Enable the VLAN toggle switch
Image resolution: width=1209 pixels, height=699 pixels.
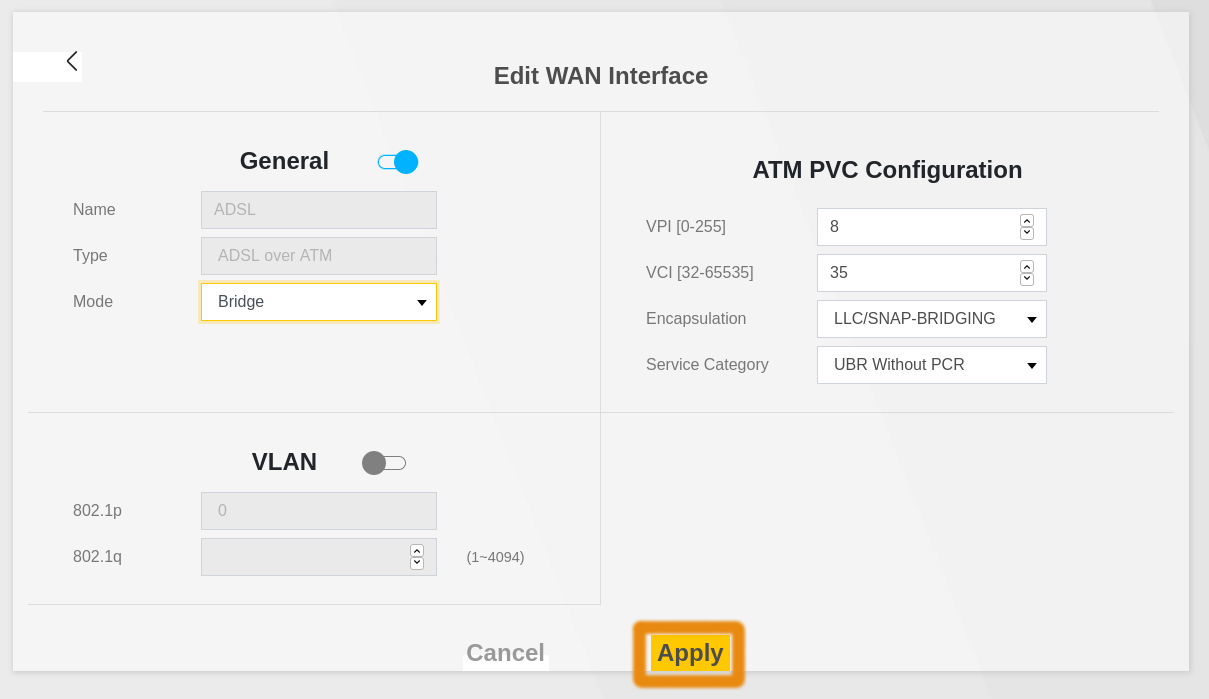click(384, 463)
